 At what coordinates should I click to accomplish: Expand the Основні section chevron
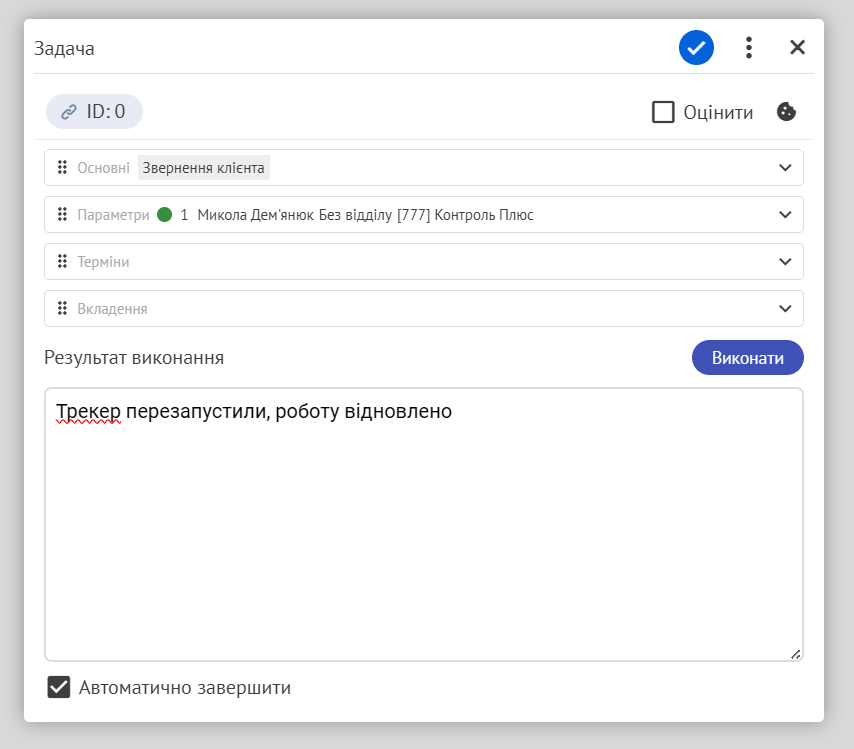[x=785, y=167]
